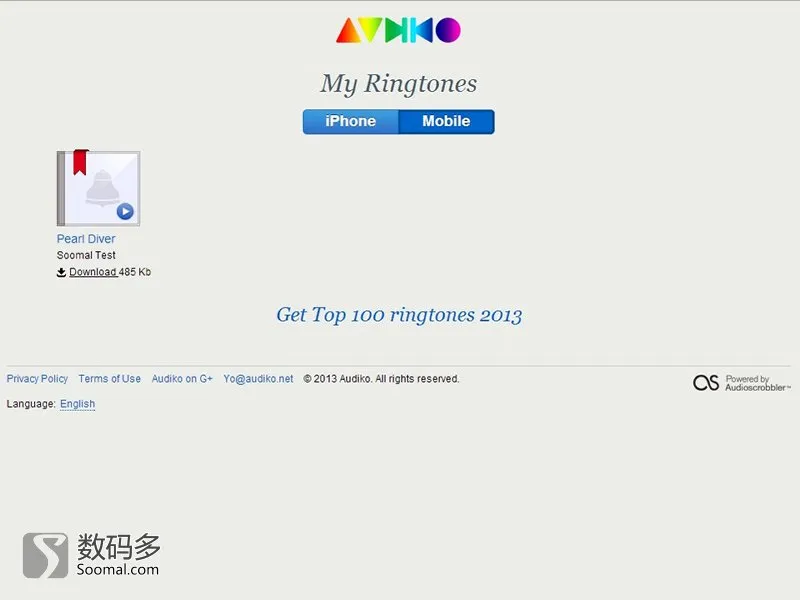Open the Terms of Use link

(110, 379)
